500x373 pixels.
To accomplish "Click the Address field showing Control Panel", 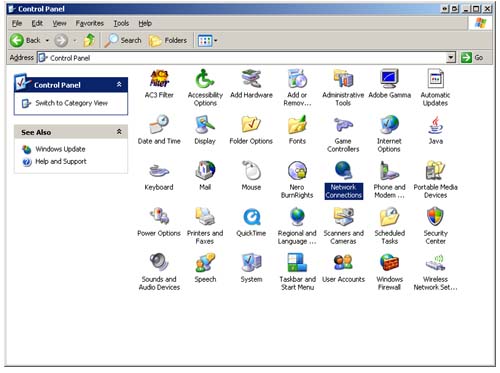I will pos(242,58).
